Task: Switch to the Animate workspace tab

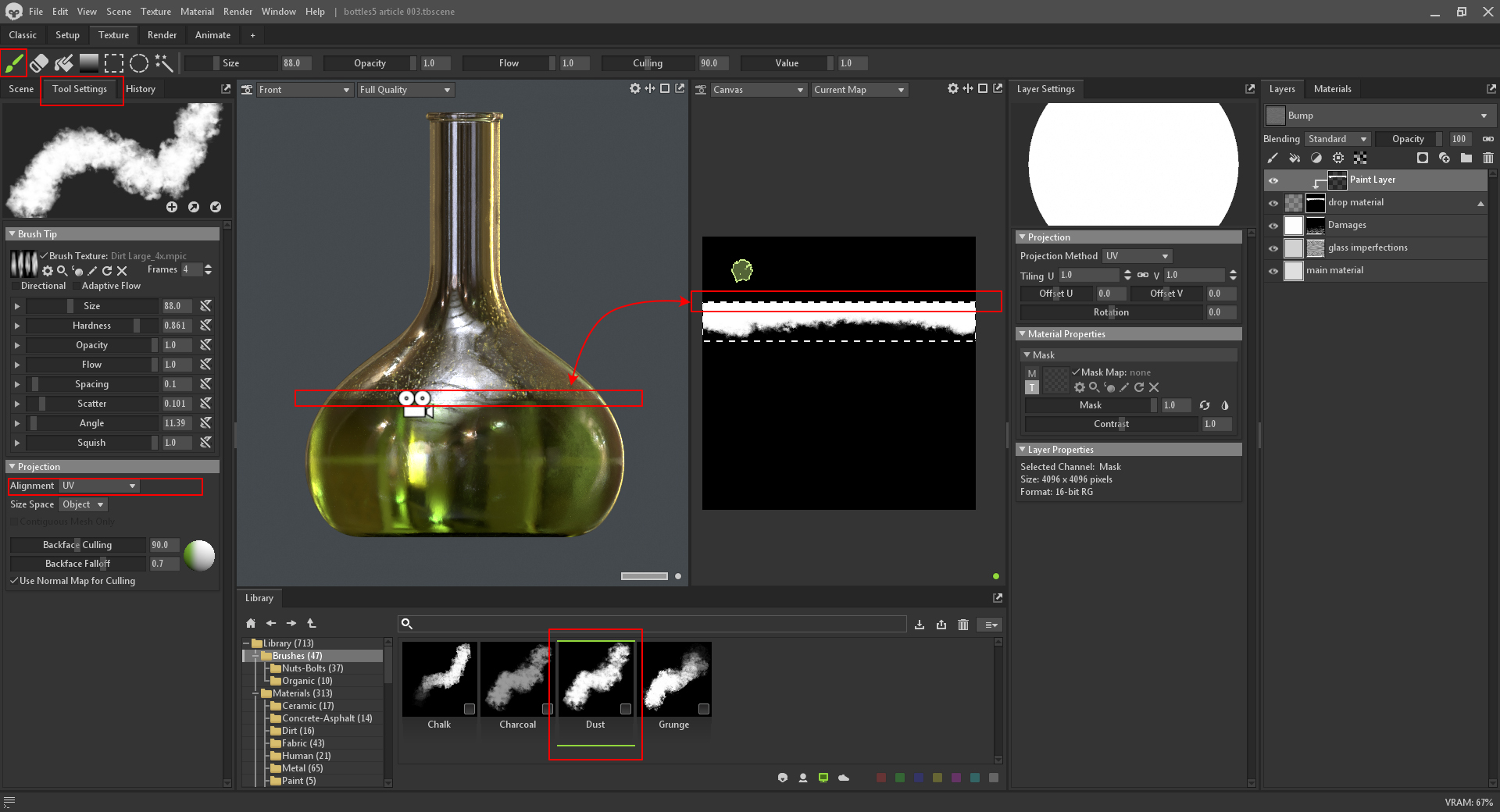Action: [212, 35]
